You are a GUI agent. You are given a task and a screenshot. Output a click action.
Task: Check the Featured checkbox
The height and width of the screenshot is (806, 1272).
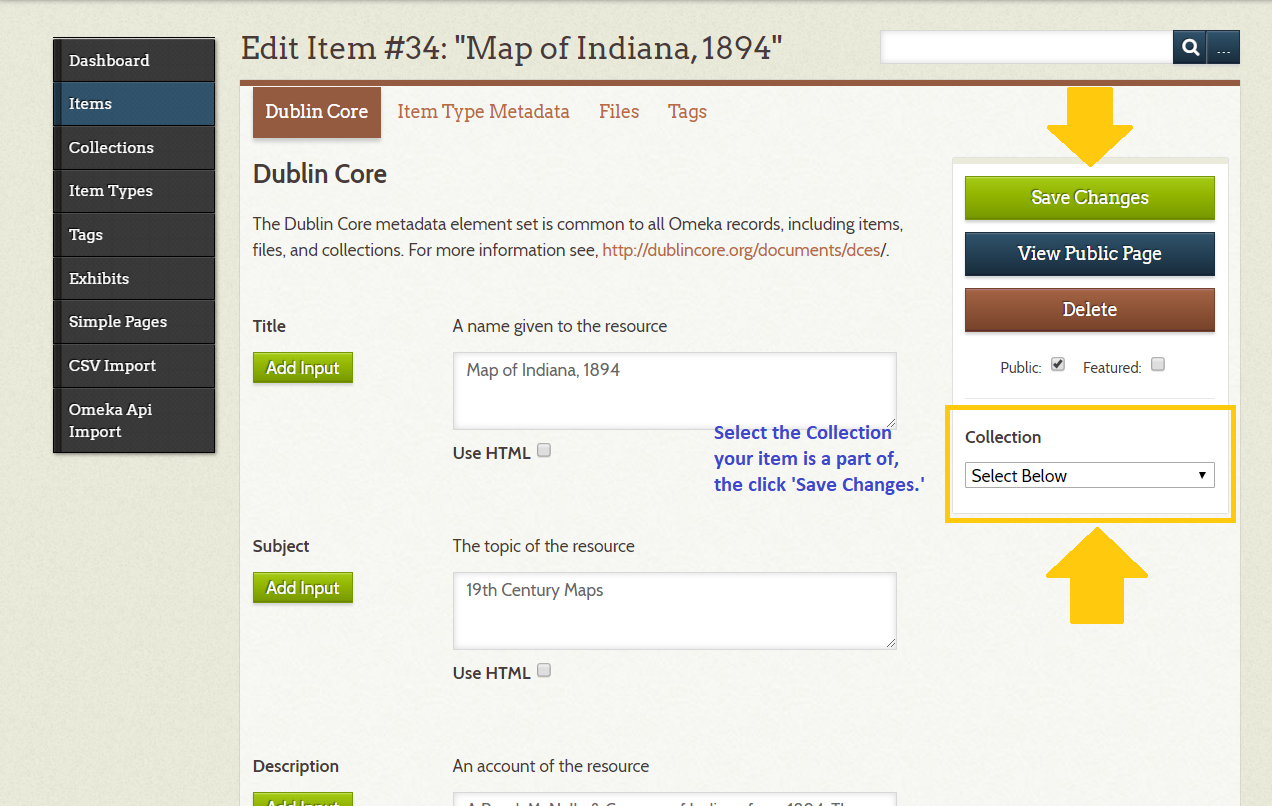click(1158, 365)
